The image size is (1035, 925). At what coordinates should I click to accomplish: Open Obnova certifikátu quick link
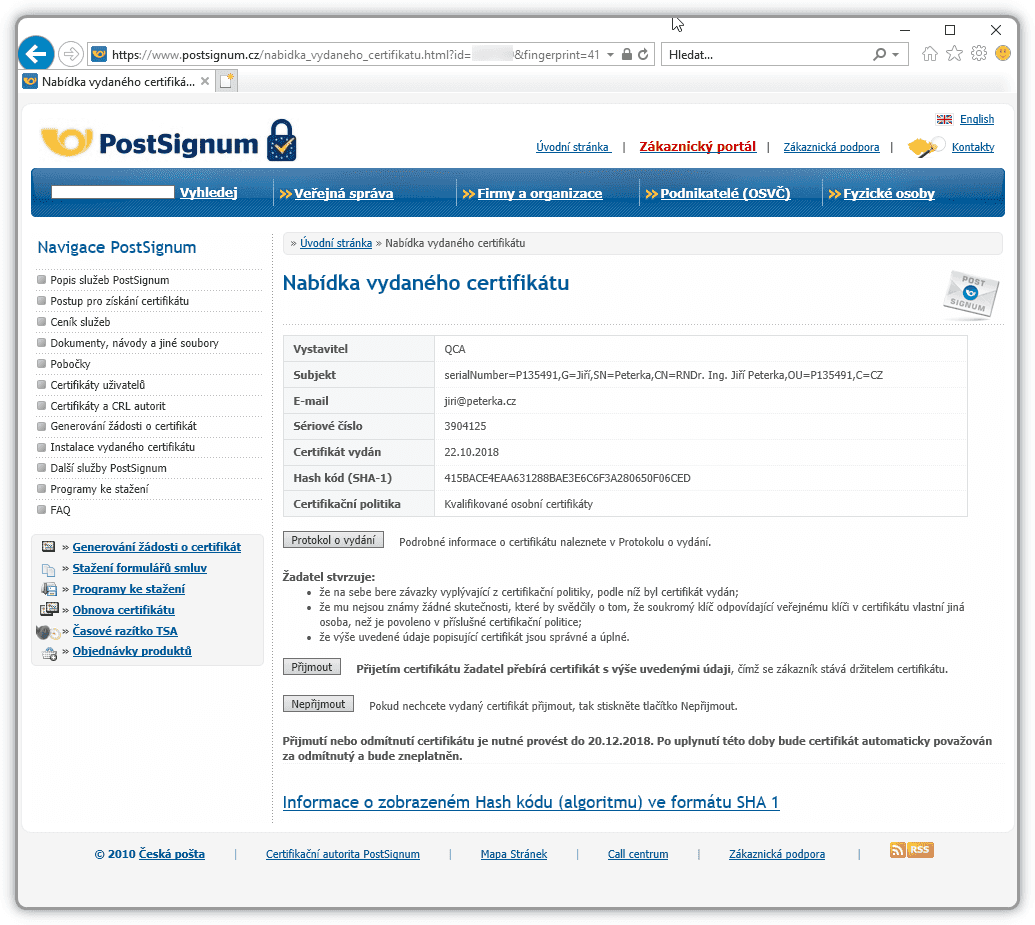123,610
